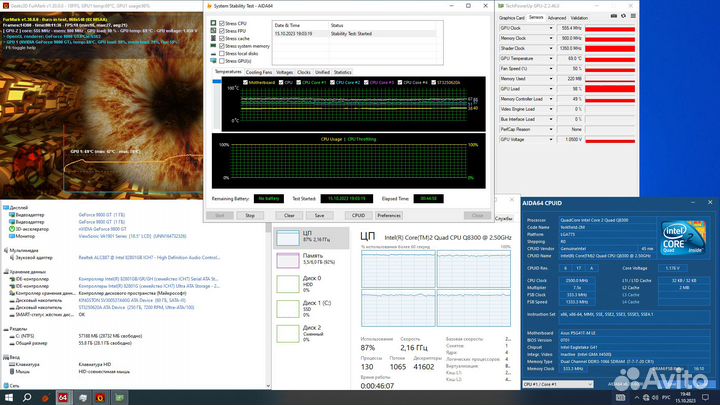The image size is (720, 405).
Task: Select Диск 1 (C:) in Task Manager
Action: pyautogui.click(x=311, y=309)
